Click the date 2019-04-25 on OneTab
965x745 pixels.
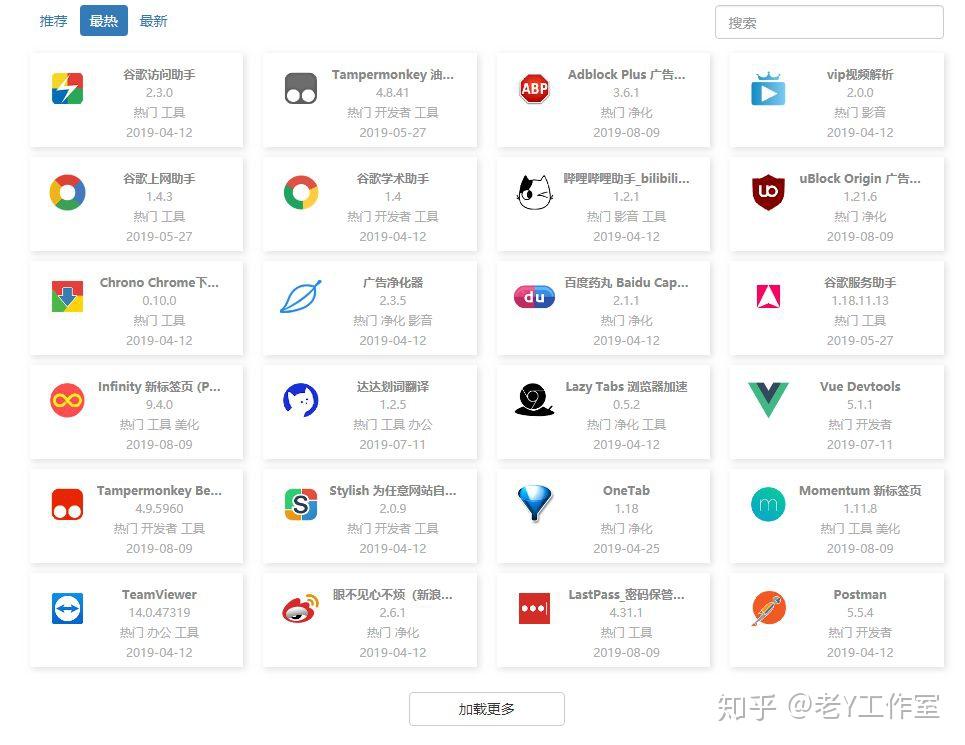click(x=626, y=548)
